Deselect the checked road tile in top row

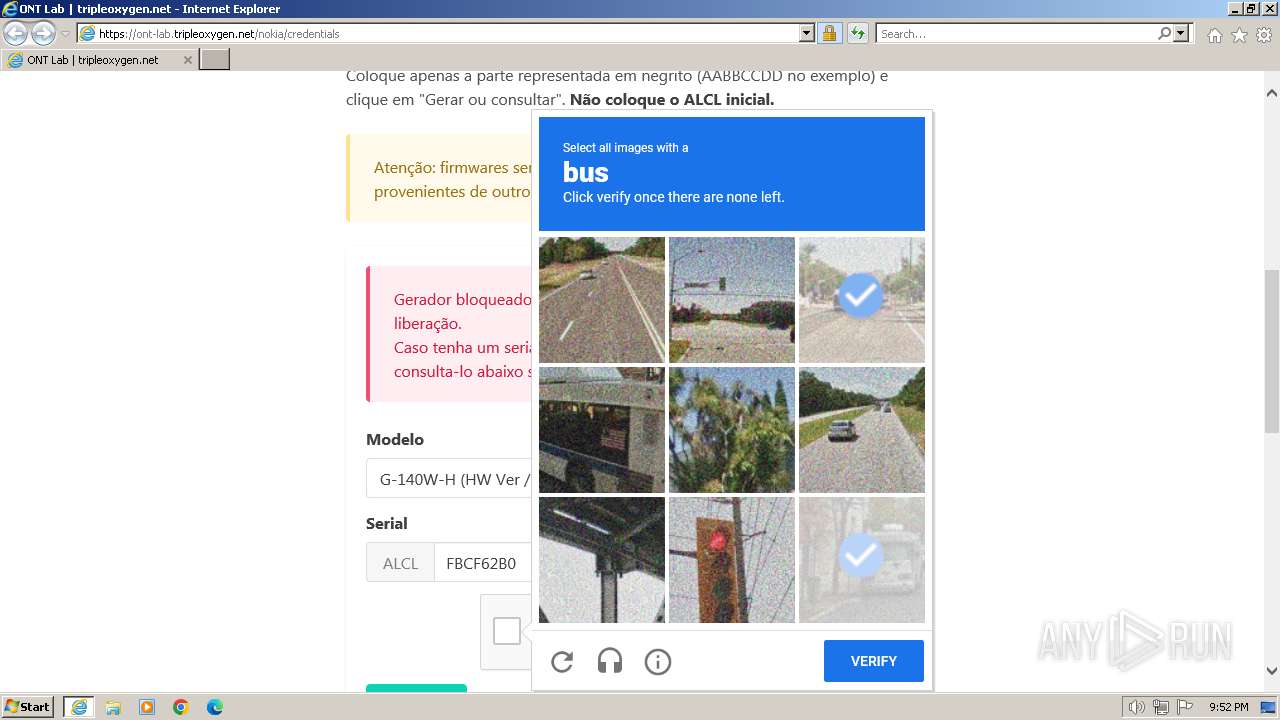point(862,300)
